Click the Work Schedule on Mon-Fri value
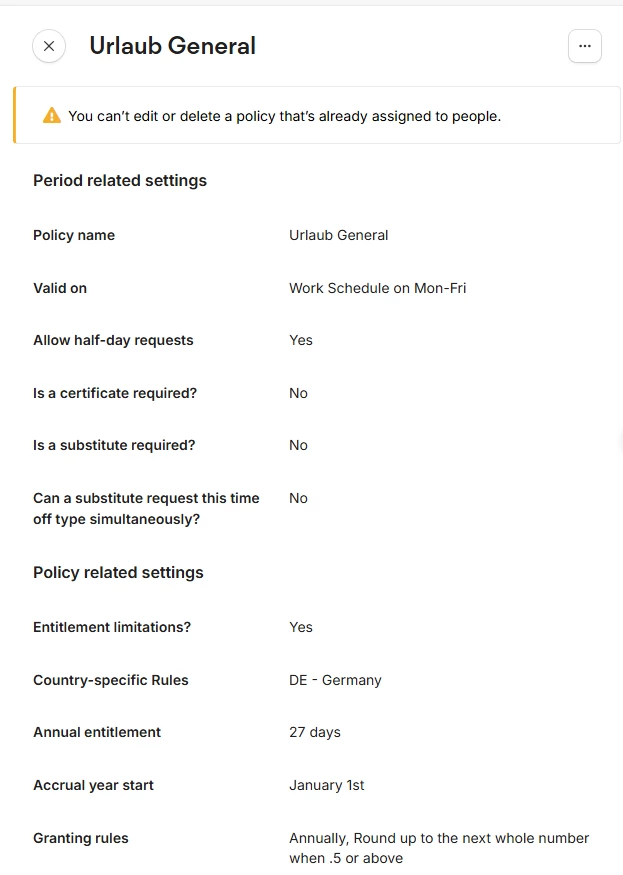 pyautogui.click(x=377, y=288)
